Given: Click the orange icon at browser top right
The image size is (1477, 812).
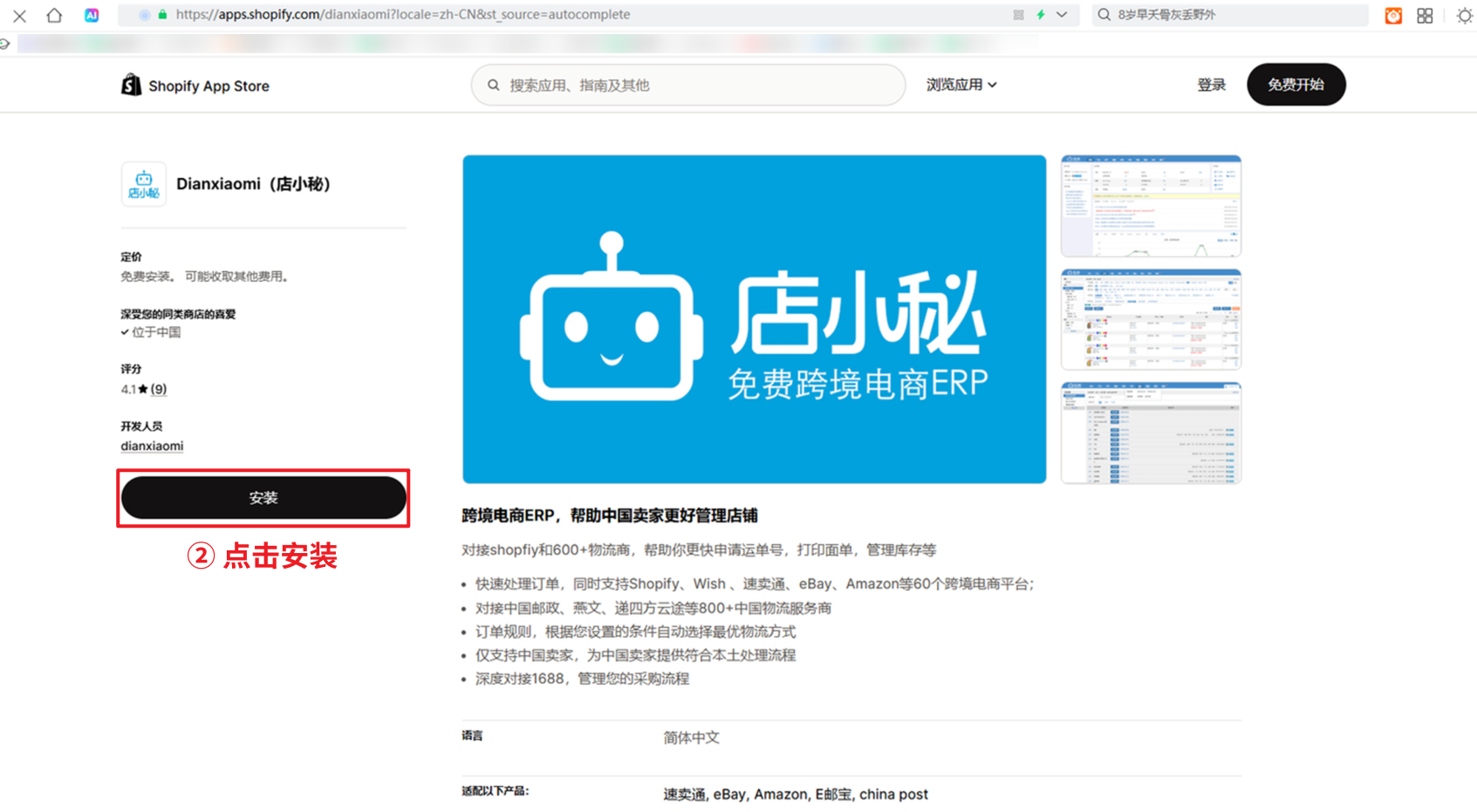Looking at the screenshot, I should pos(1393,15).
